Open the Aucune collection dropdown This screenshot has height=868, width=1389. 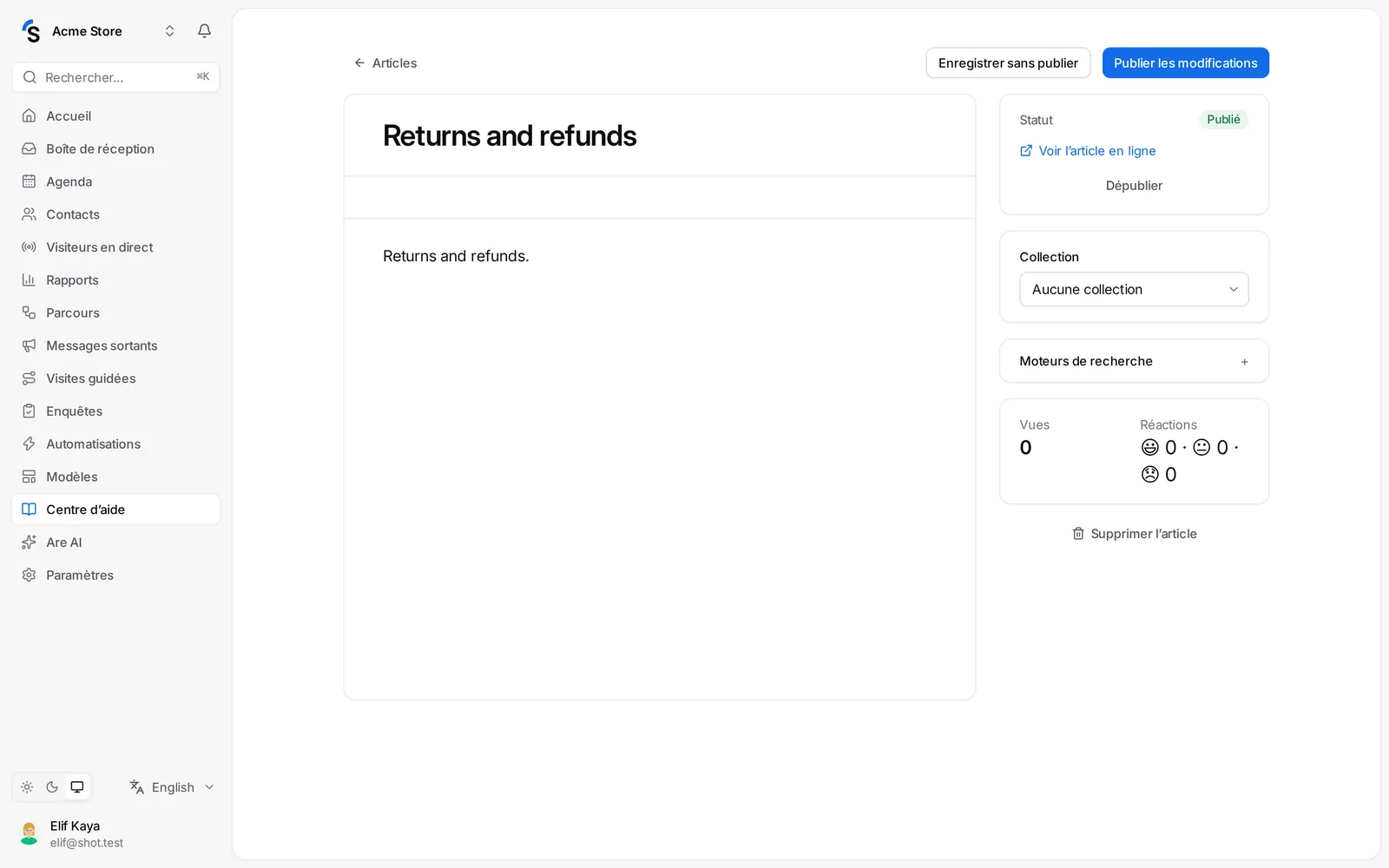click(1134, 290)
